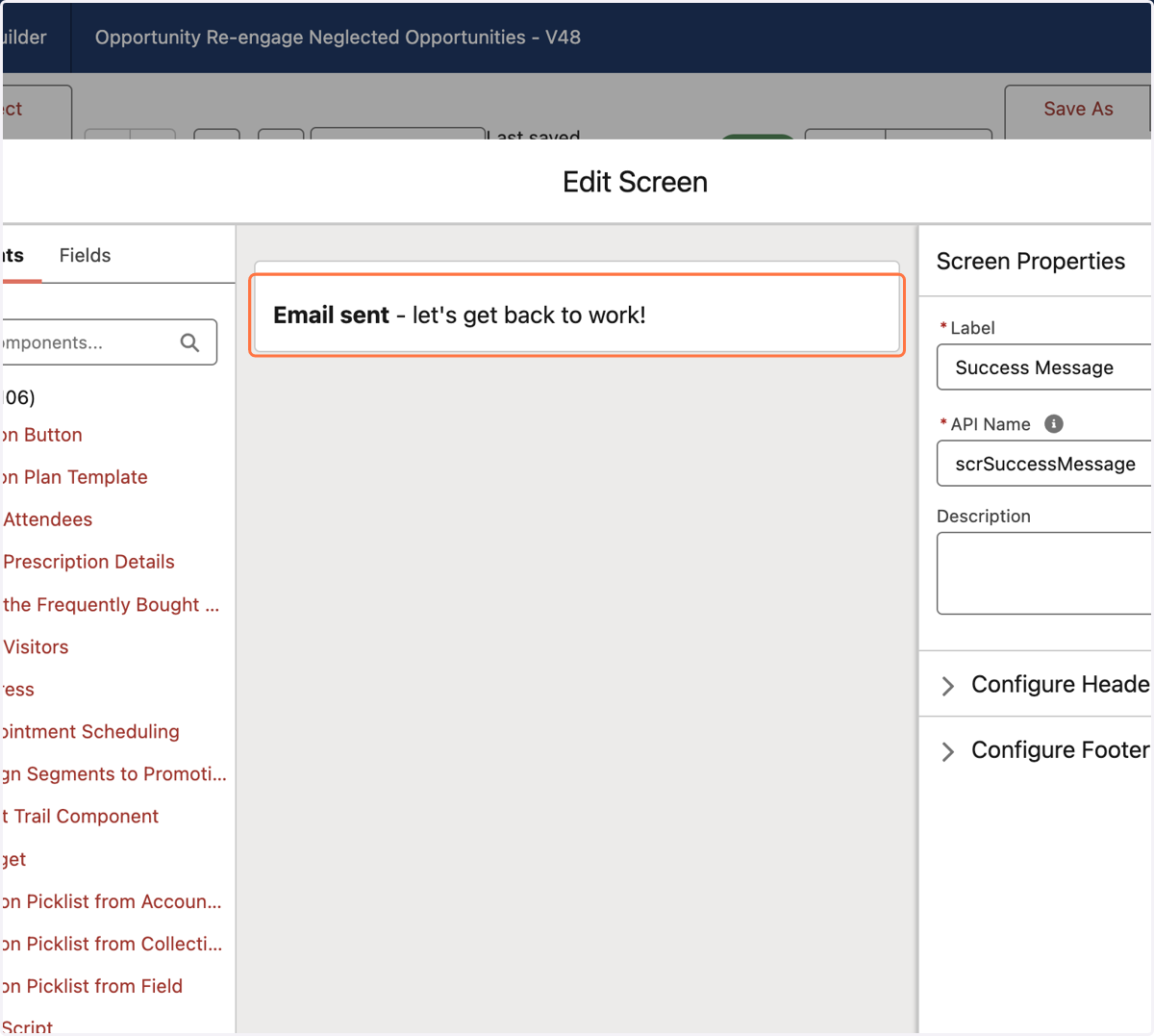
Task: Select the Prescription Details component
Action: coord(88,562)
